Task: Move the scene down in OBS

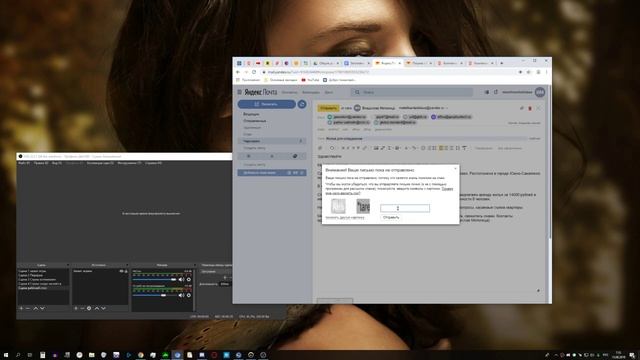Action: [x=42, y=308]
